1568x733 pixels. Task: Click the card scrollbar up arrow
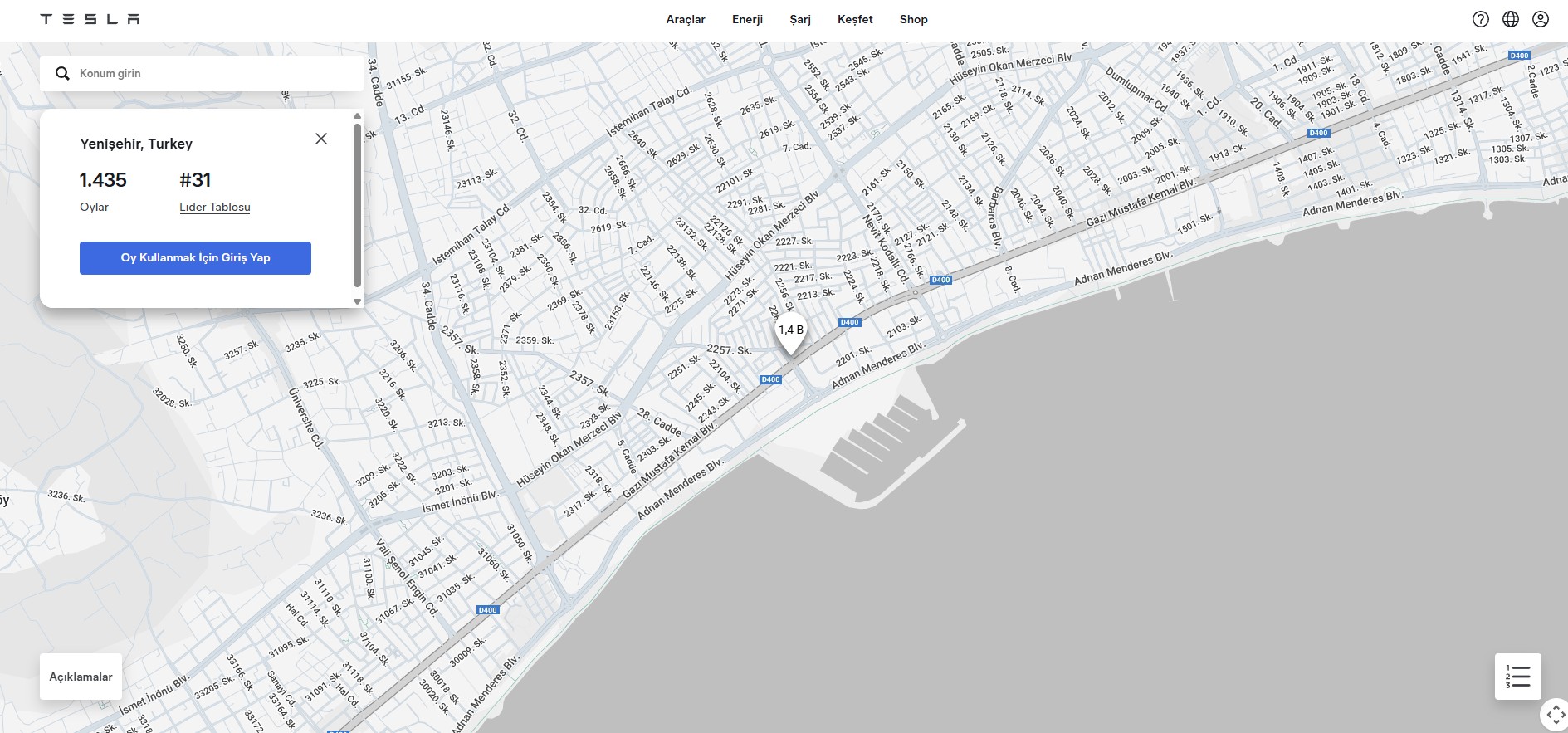358,116
